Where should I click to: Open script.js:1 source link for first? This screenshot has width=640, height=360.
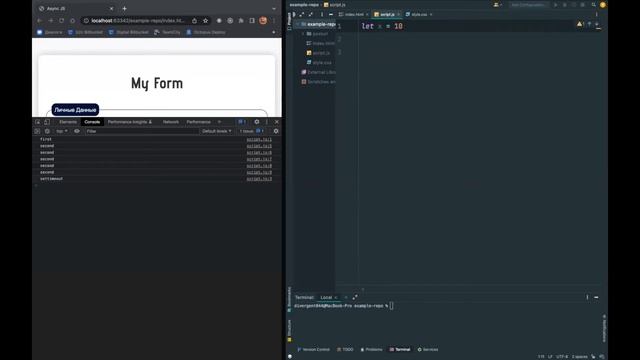[259, 139]
